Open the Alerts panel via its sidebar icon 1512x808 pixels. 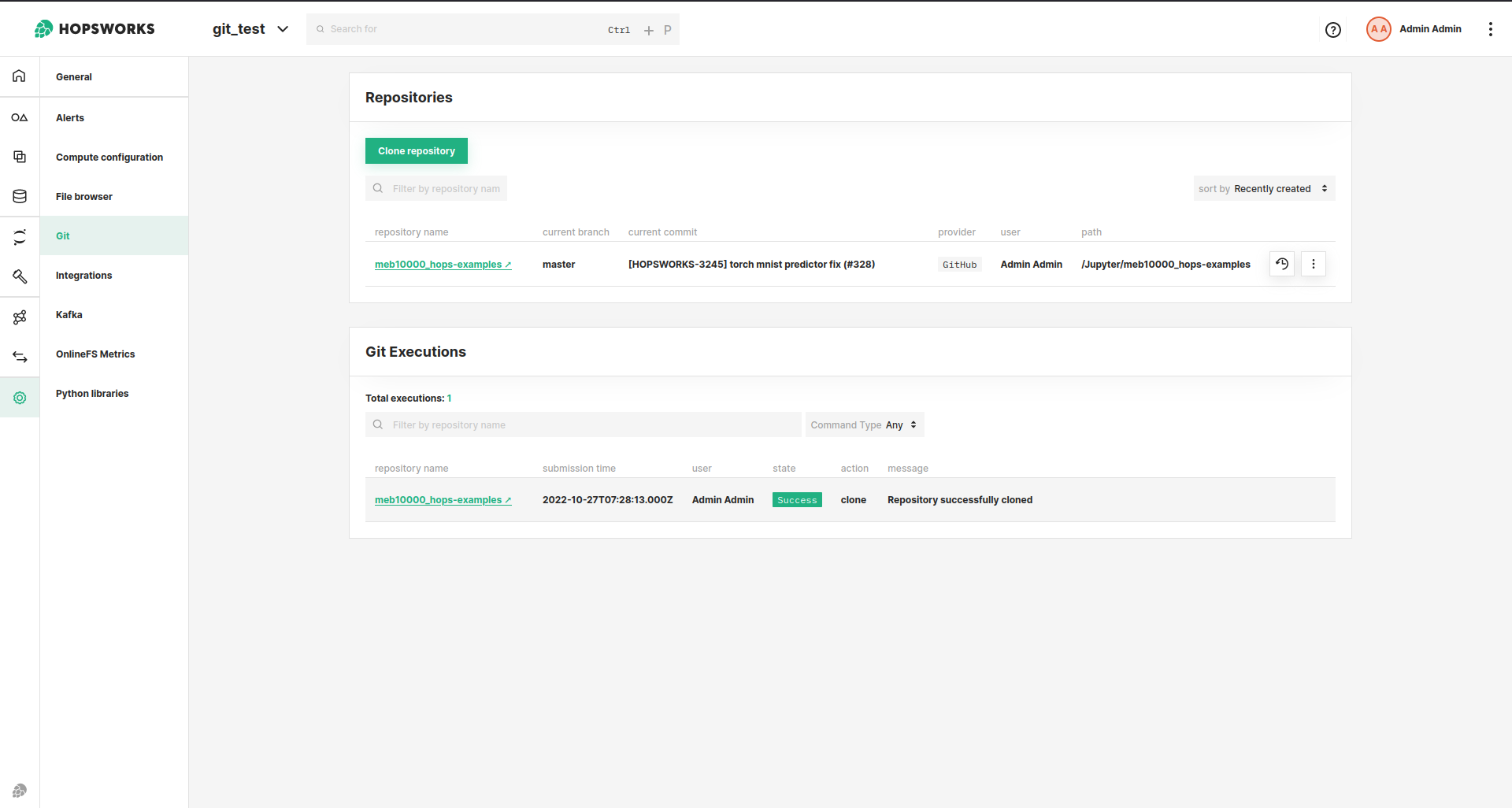coord(20,117)
